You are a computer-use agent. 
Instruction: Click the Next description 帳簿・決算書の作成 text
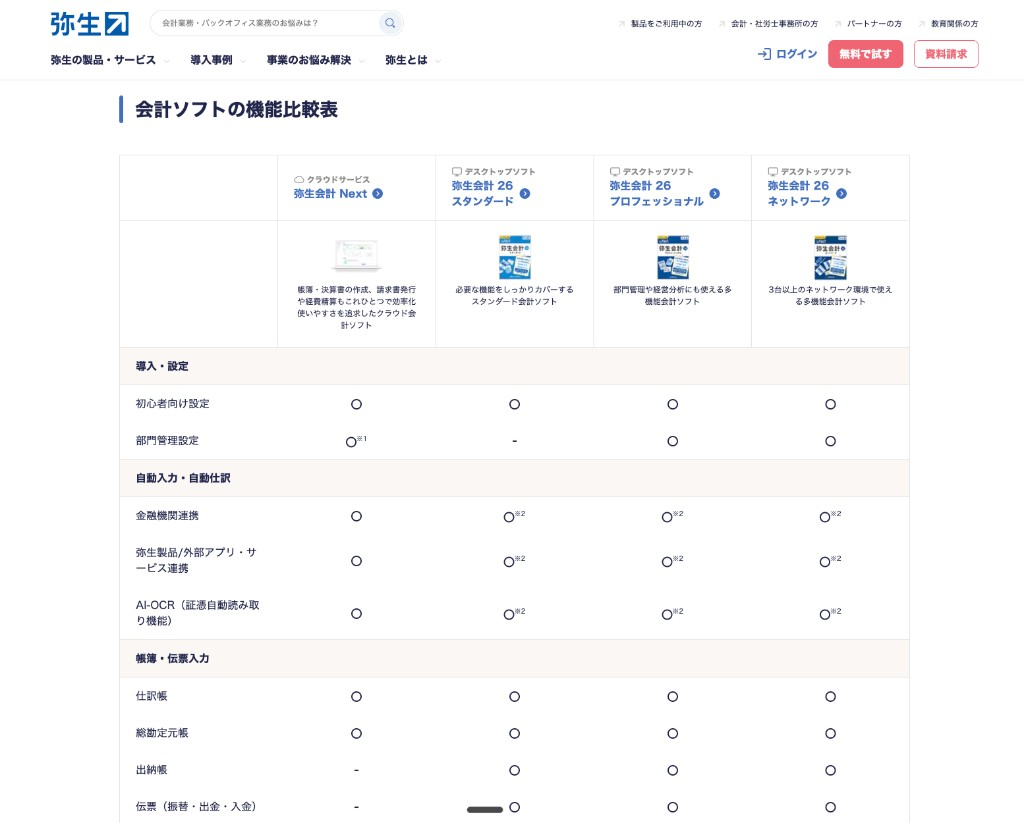[357, 307]
